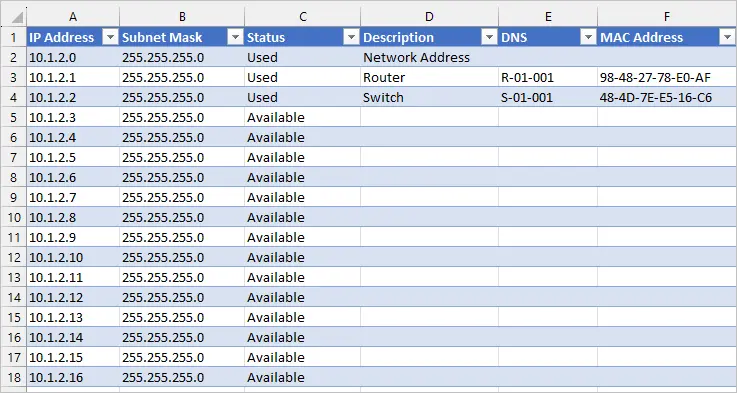
Task: Open the Status column filter dropdown
Action: 351,38
